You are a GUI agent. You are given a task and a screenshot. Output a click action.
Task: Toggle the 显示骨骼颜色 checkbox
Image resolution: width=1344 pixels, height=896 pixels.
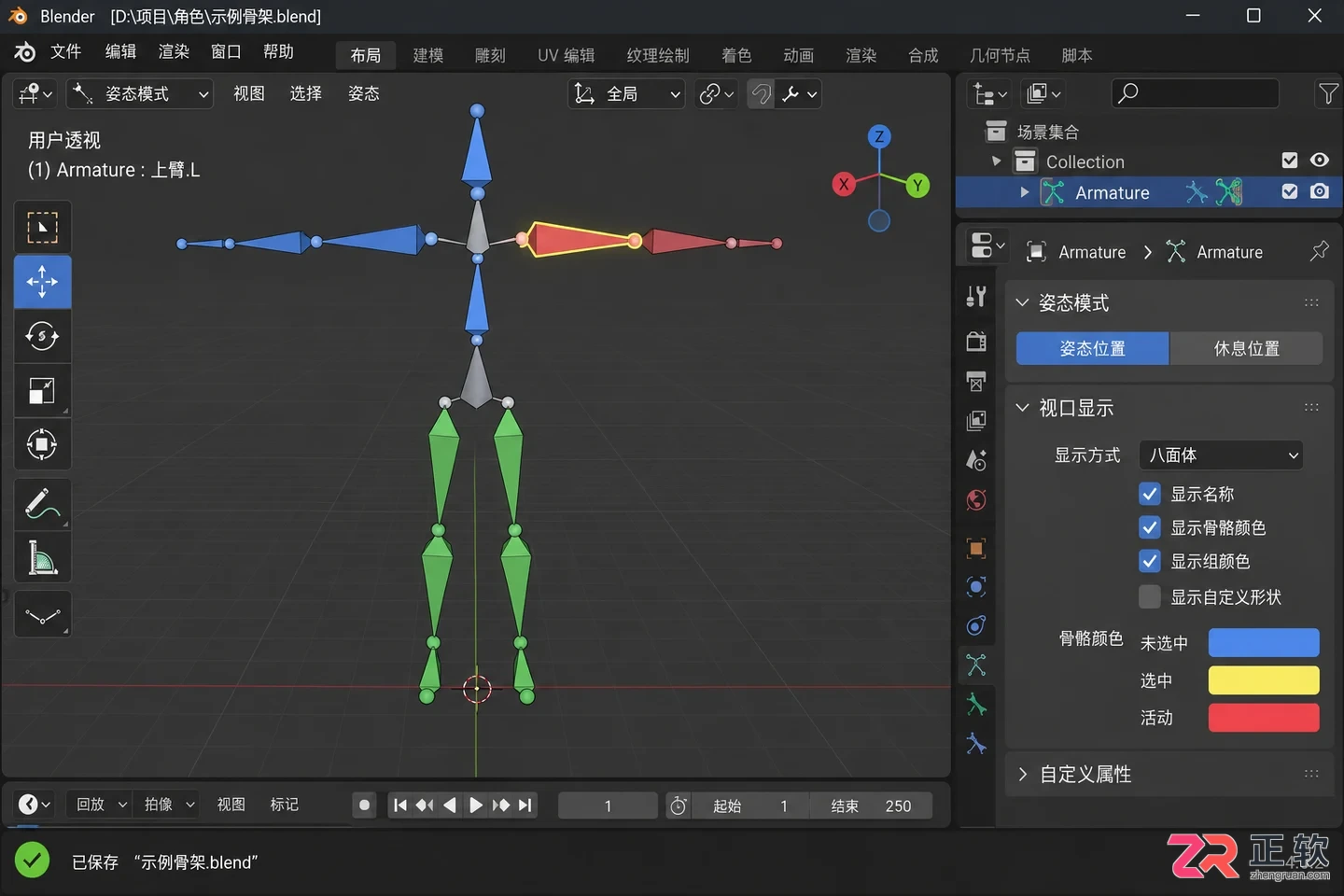point(1150,527)
